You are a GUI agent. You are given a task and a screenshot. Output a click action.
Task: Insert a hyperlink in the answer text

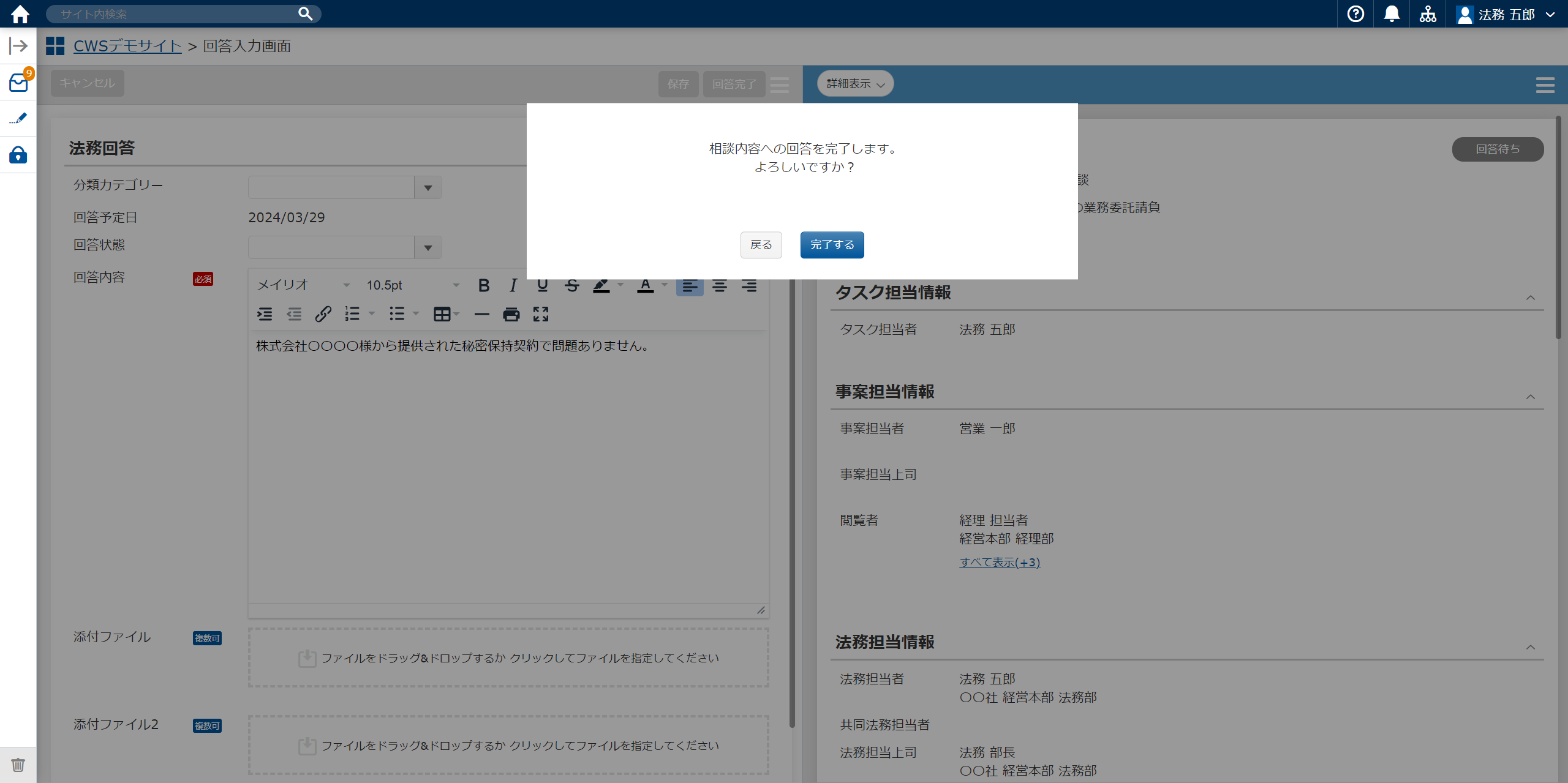pos(323,314)
